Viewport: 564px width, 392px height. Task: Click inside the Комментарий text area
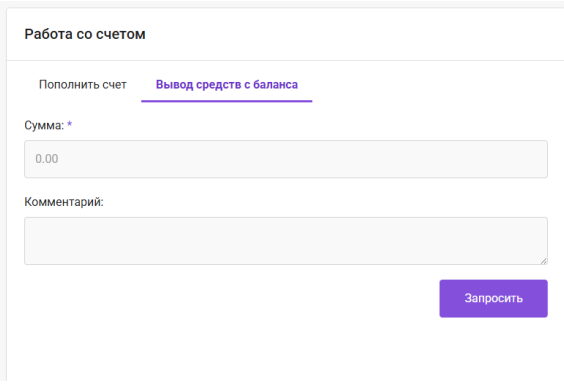[x=286, y=241]
